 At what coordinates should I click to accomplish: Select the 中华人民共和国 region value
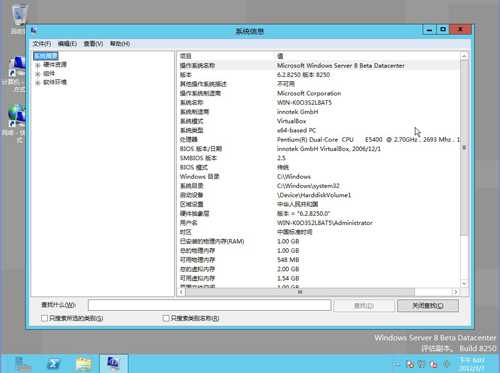click(297, 204)
